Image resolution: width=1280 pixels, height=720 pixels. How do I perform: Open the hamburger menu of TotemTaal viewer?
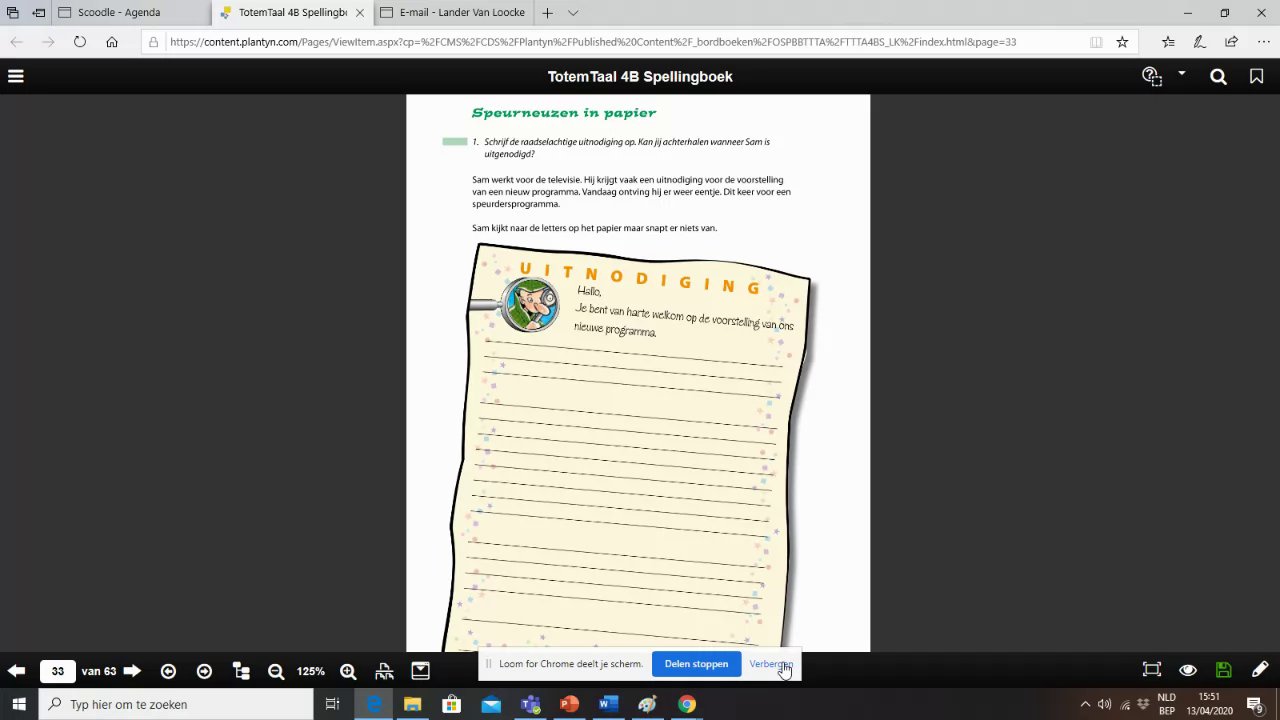[x=16, y=76]
